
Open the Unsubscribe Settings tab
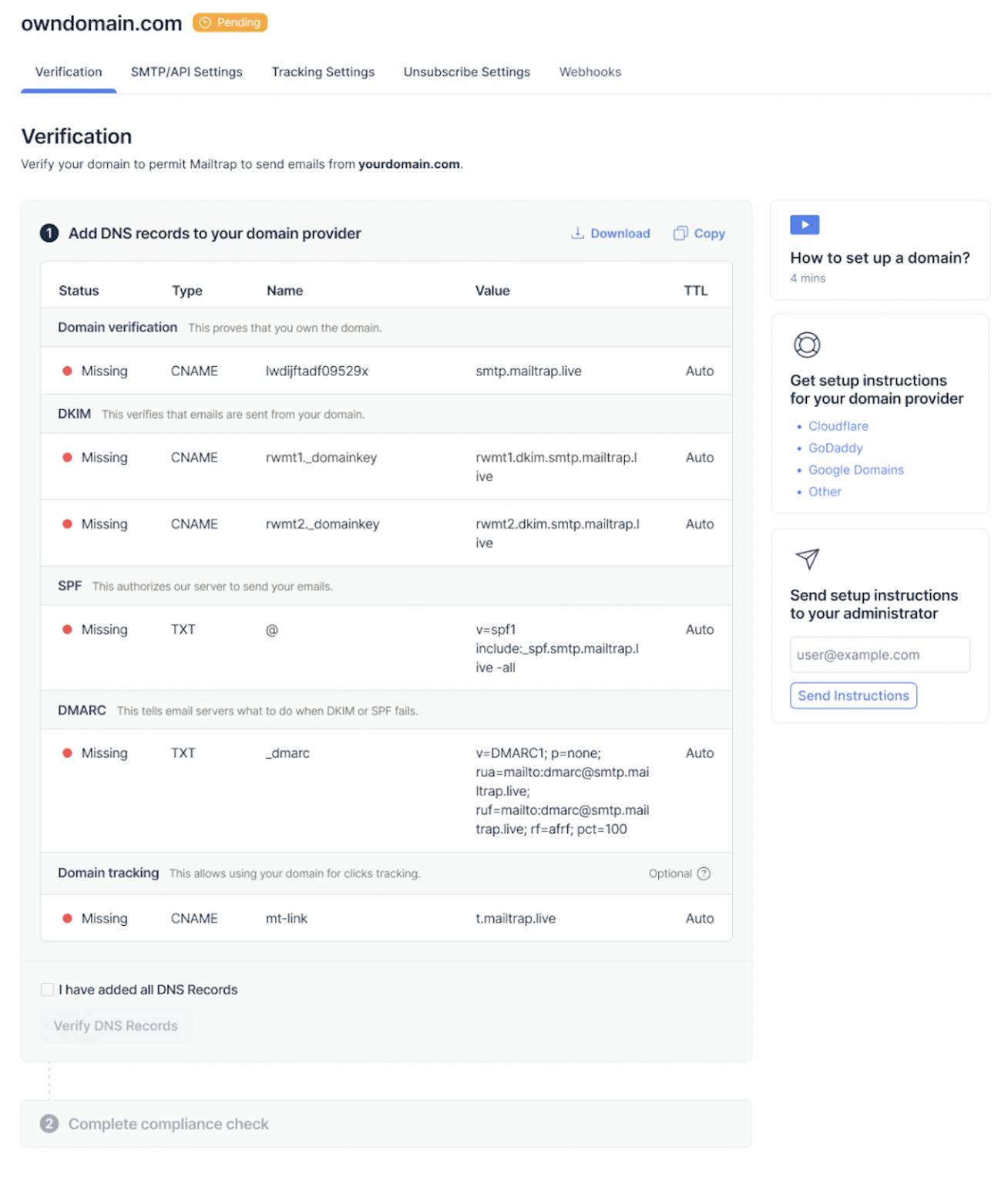tap(466, 72)
